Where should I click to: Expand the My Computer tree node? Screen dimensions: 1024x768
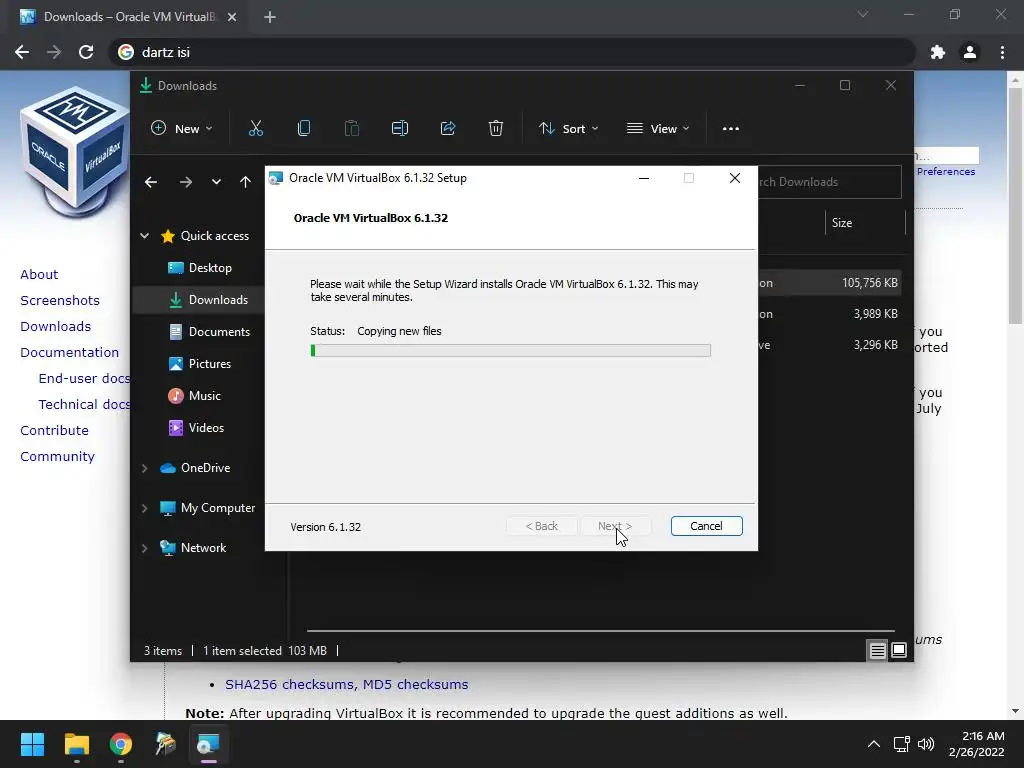144,508
